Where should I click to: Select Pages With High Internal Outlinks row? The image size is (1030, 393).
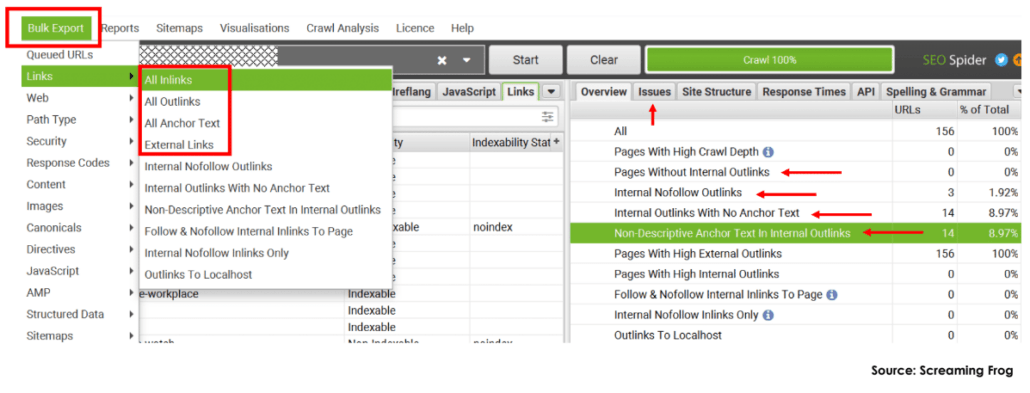click(x=796, y=274)
